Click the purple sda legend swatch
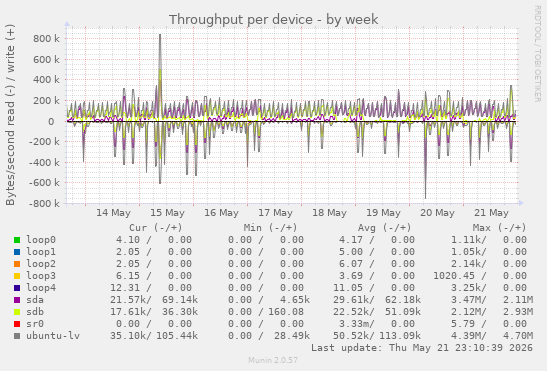The image size is (547, 371). click(x=17, y=300)
